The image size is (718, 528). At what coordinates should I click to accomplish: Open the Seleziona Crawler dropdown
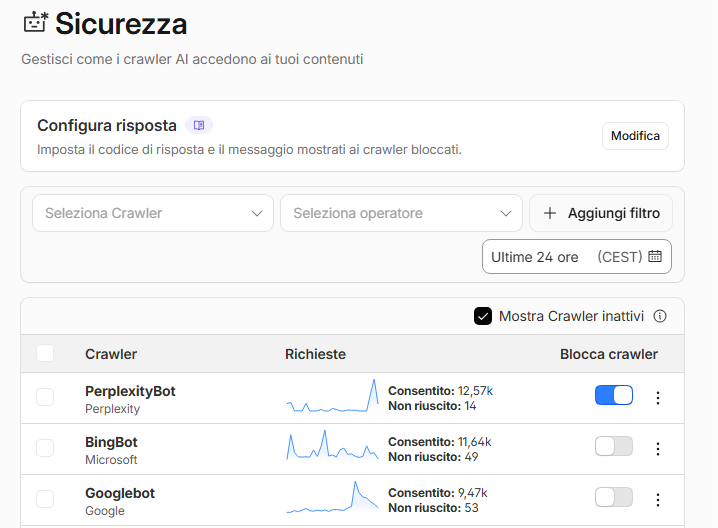(153, 213)
